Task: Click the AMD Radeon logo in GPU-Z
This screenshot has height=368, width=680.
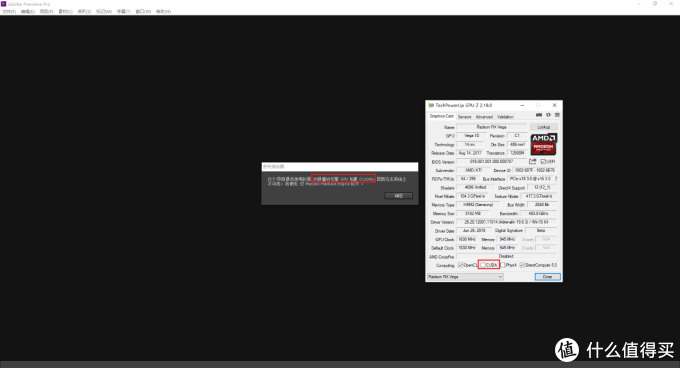Action: click(543, 144)
